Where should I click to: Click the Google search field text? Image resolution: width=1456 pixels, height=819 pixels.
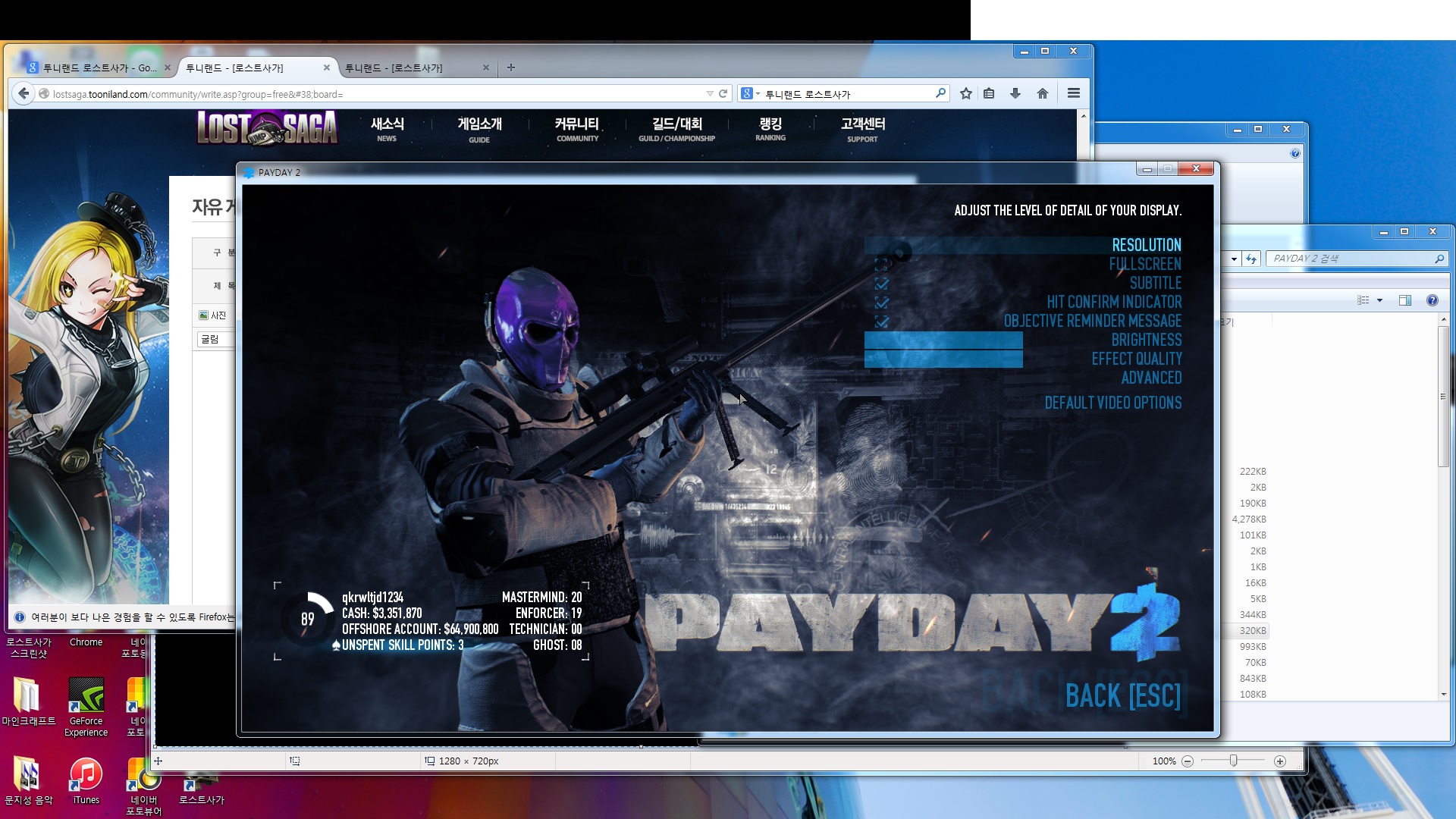(808, 94)
